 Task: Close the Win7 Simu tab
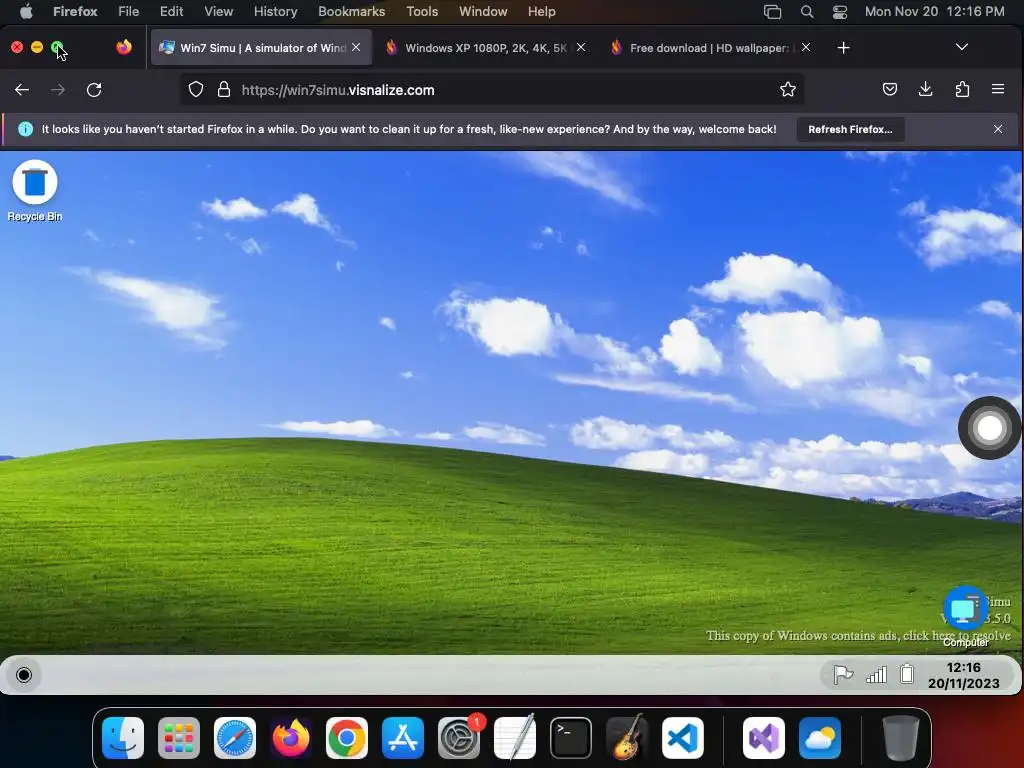[x=356, y=48]
